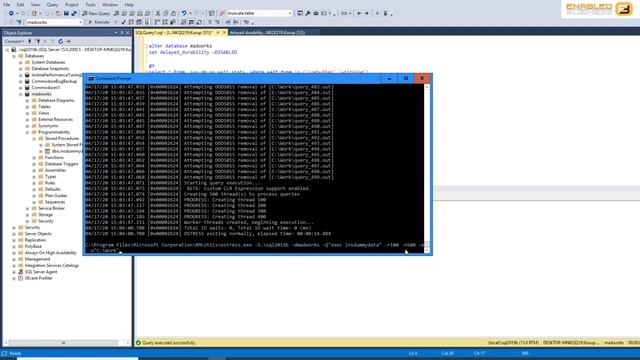Image resolution: width=640 pixels, height=360 pixels.
Task: Click the activity monitor icon in Object Explorer
Action: (x=69, y=41)
